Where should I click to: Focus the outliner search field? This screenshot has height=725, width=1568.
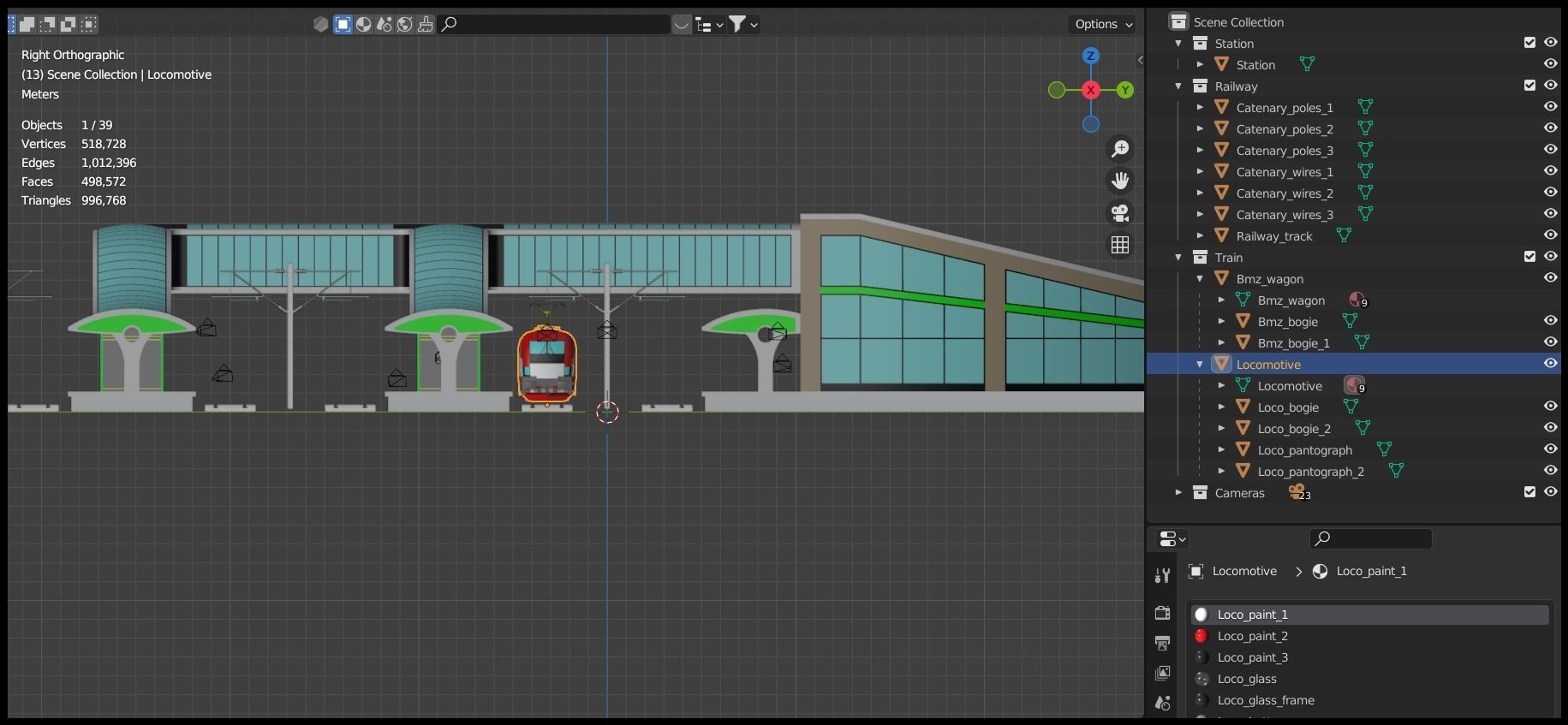click(554, 24)
